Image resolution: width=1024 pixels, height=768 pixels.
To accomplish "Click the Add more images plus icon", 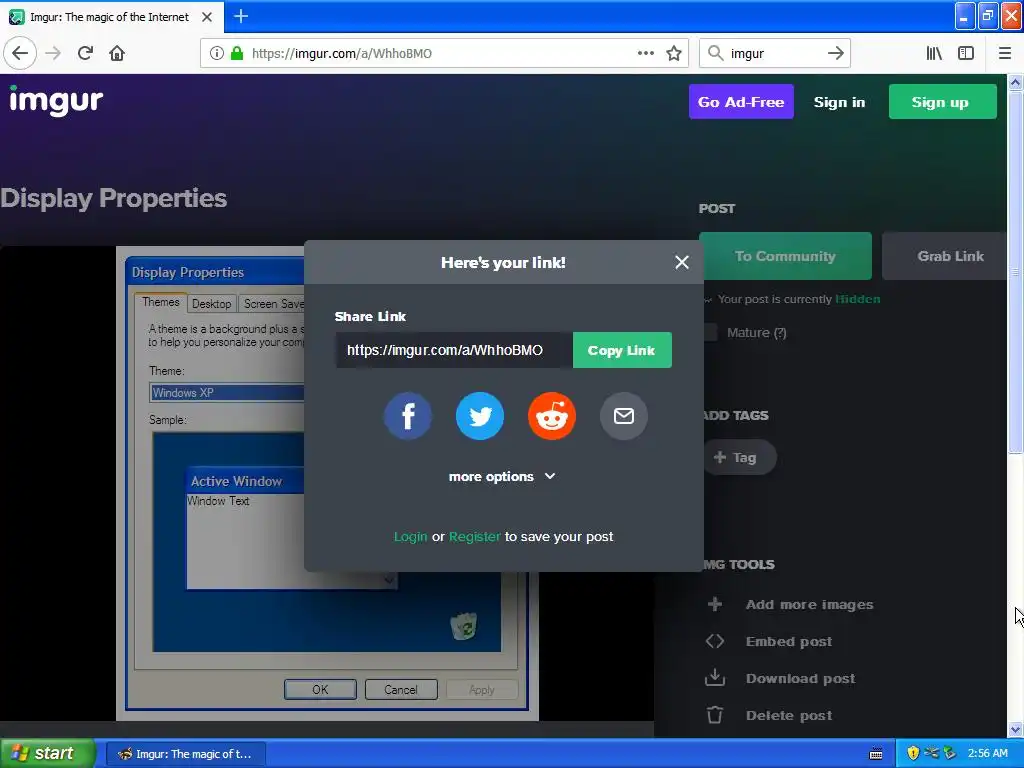I will click(715, 605).
